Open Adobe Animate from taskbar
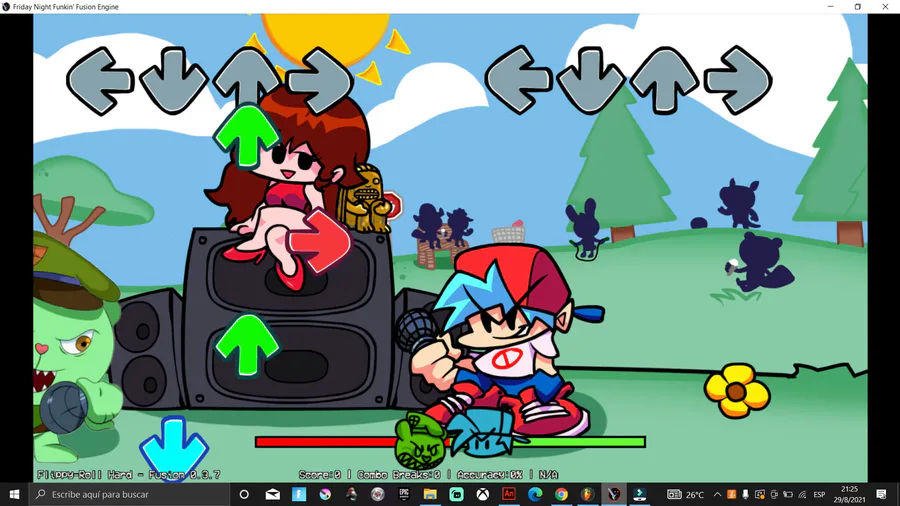Screen dimensions: 900x506 (509, 494)
